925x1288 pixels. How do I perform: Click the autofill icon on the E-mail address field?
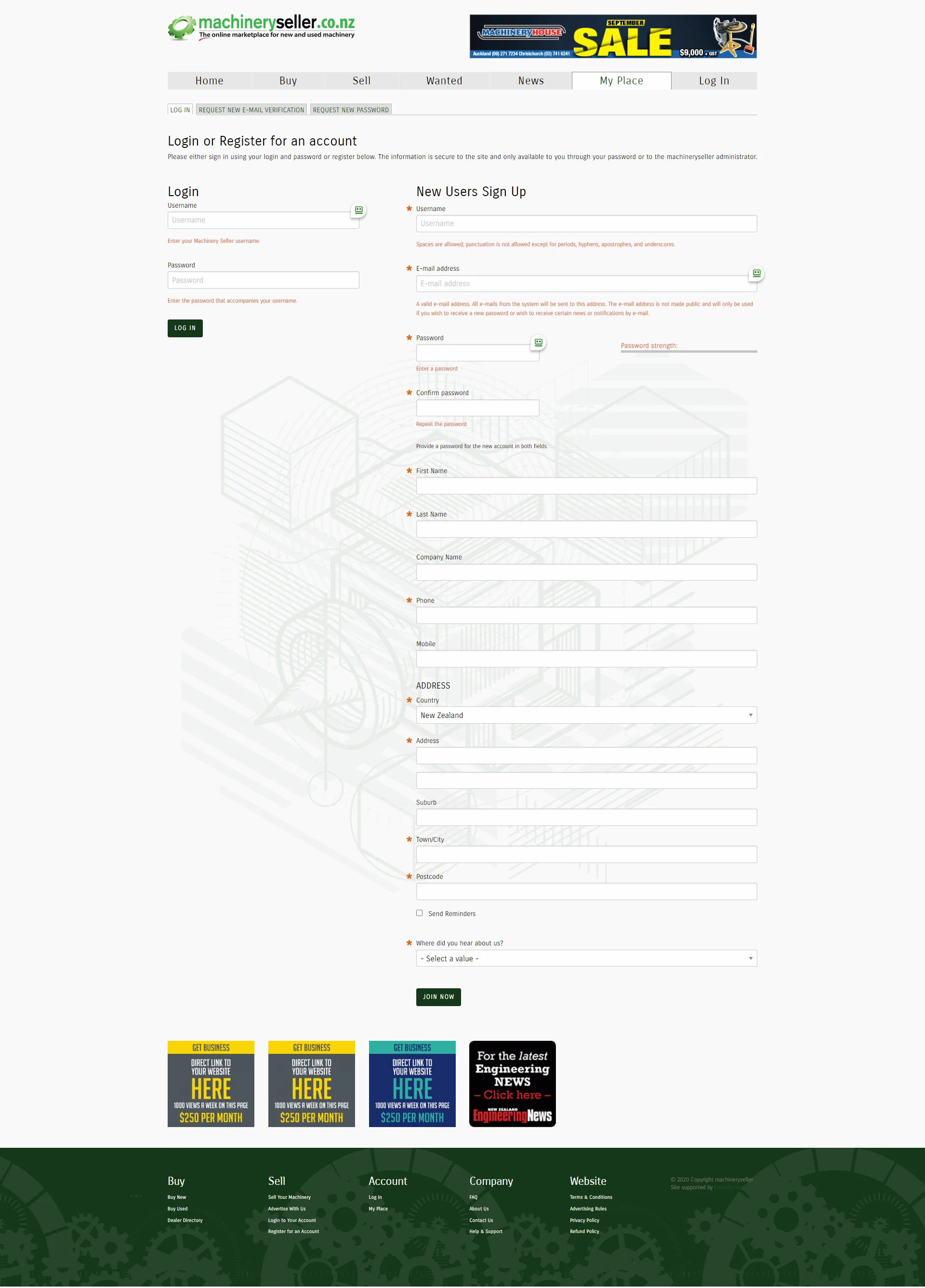point(756,273)
